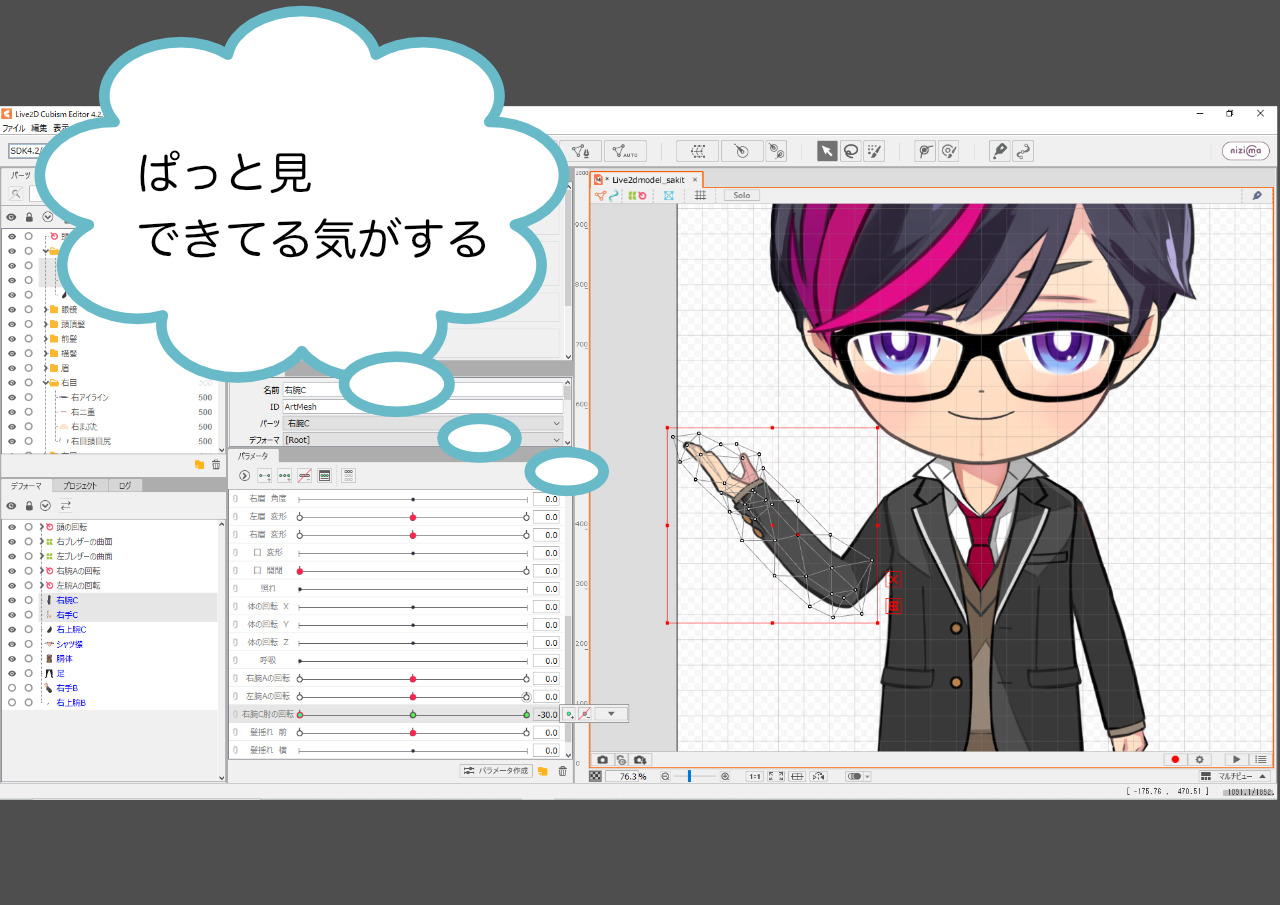Zoom out with minus magnifier
Viewport: 1280px width, 905px height.
[x=665, y=776]
